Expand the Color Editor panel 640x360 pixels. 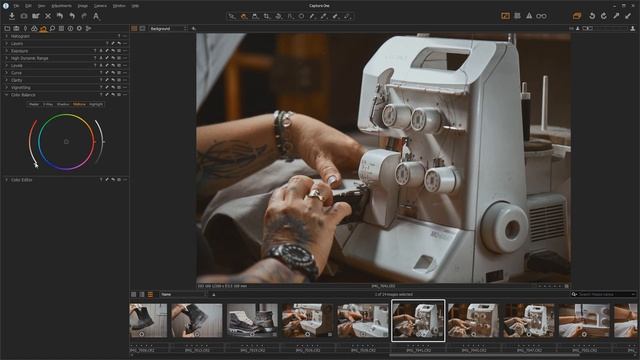7,180
